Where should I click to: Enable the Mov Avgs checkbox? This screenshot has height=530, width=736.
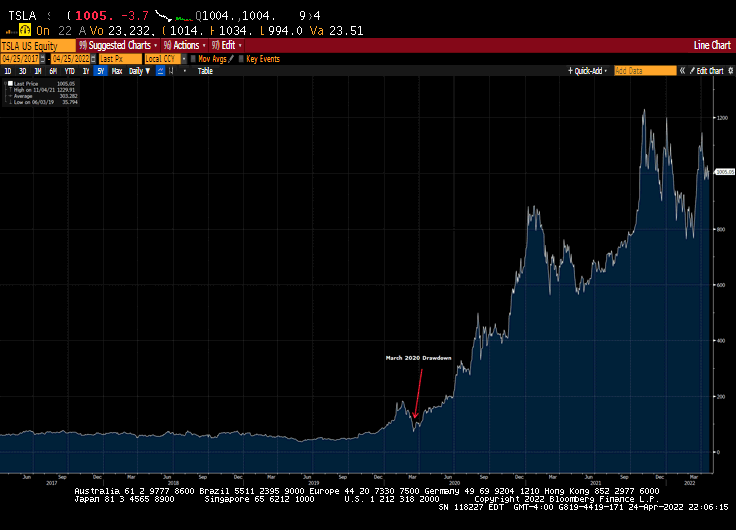coord(193,59)
